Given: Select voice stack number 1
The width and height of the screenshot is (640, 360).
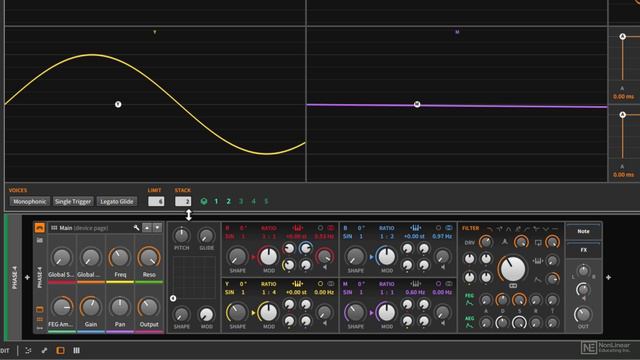Looking at the screenshot, I should (x=216, y=201).
